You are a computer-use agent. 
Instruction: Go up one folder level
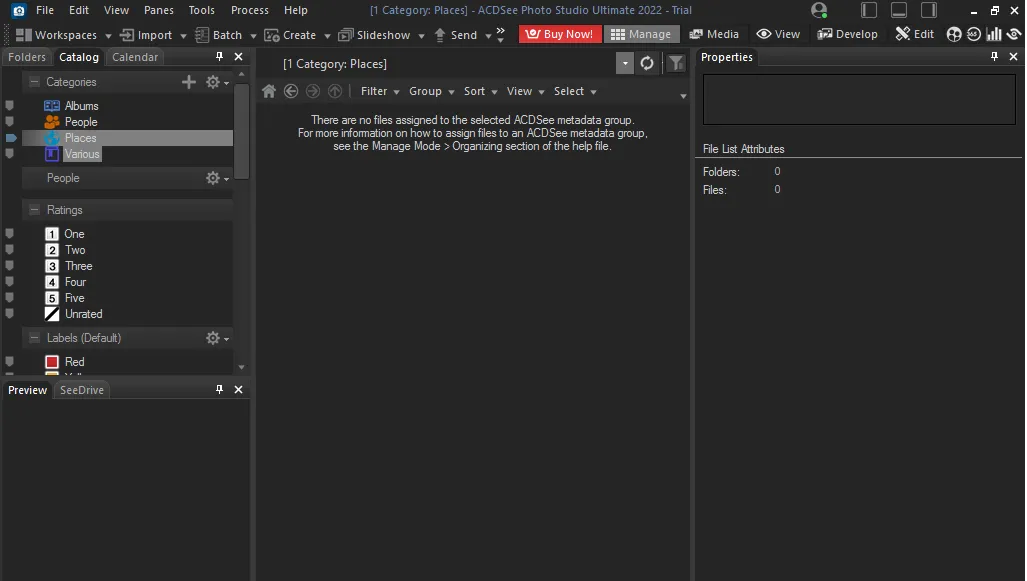pos(335,91)
